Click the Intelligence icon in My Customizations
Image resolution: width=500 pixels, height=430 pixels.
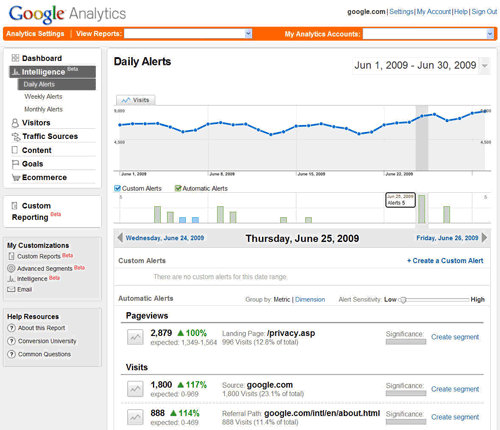11,279
